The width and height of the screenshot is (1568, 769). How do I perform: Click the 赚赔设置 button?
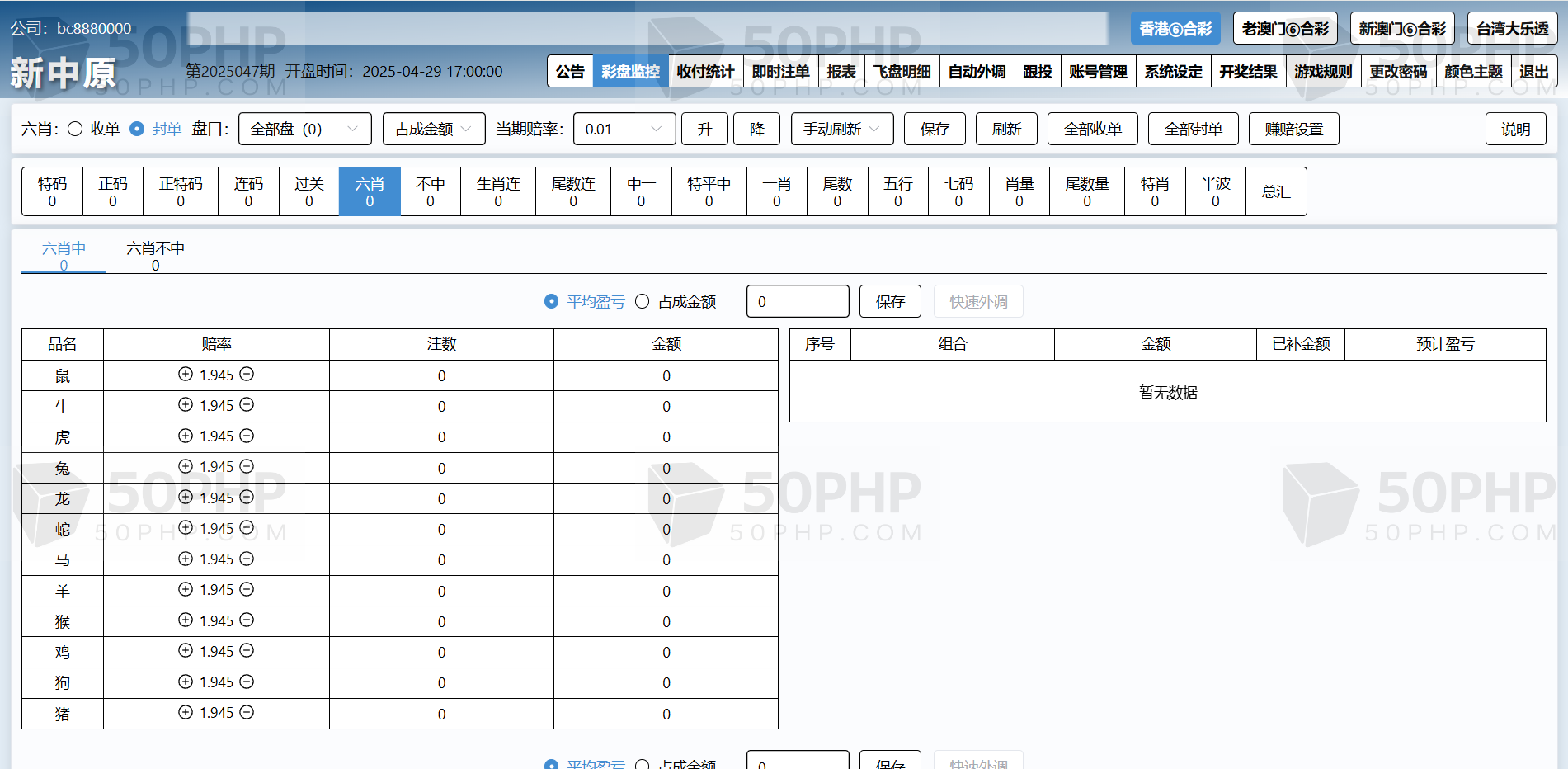[x=1293, y=129]
